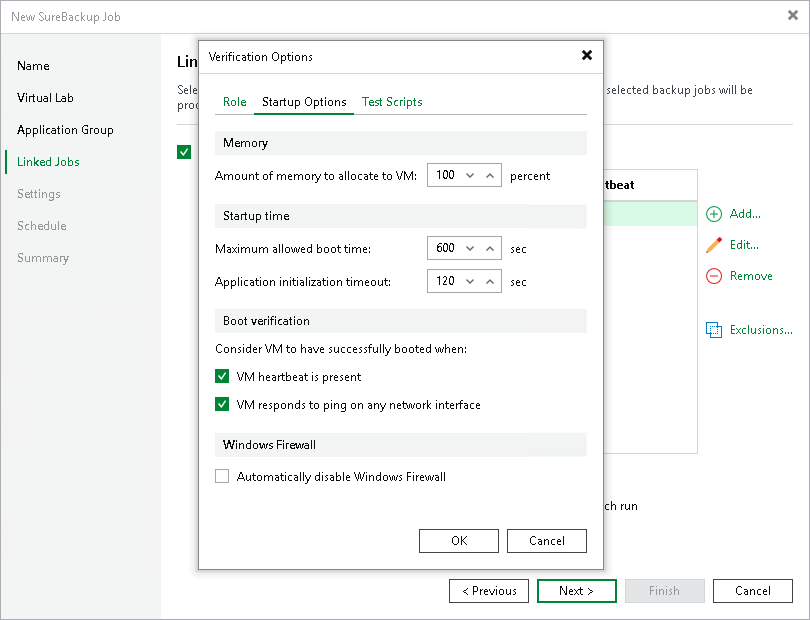810x620 pixels.
Task: Toggle the green checkbox in Linked Jobs page
Action: coord(184,152)
